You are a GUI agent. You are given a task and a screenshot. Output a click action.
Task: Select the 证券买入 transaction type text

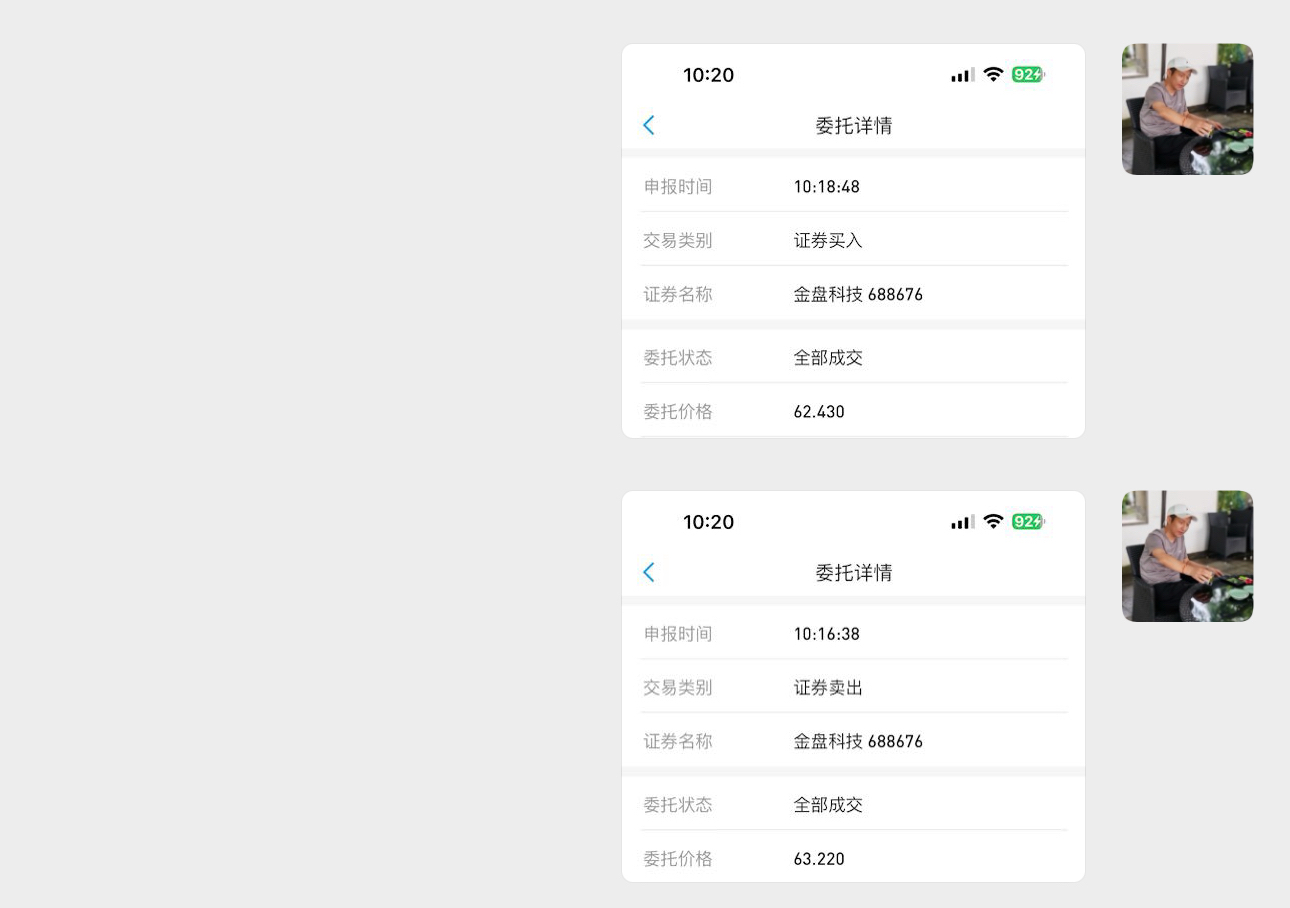[828, 241]
